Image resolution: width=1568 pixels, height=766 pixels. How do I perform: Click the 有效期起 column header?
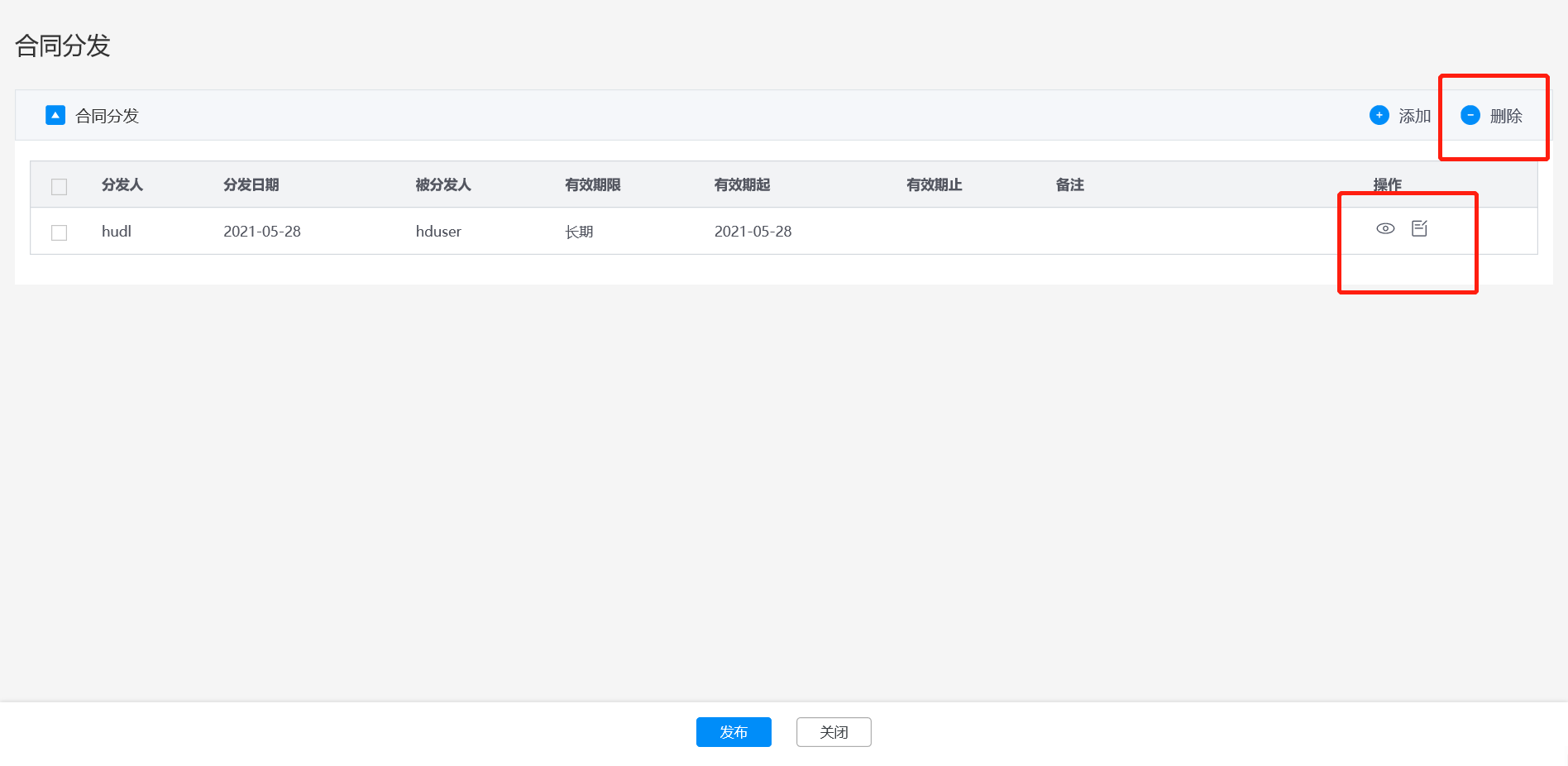pyautogui.click(x=743, y=184)
